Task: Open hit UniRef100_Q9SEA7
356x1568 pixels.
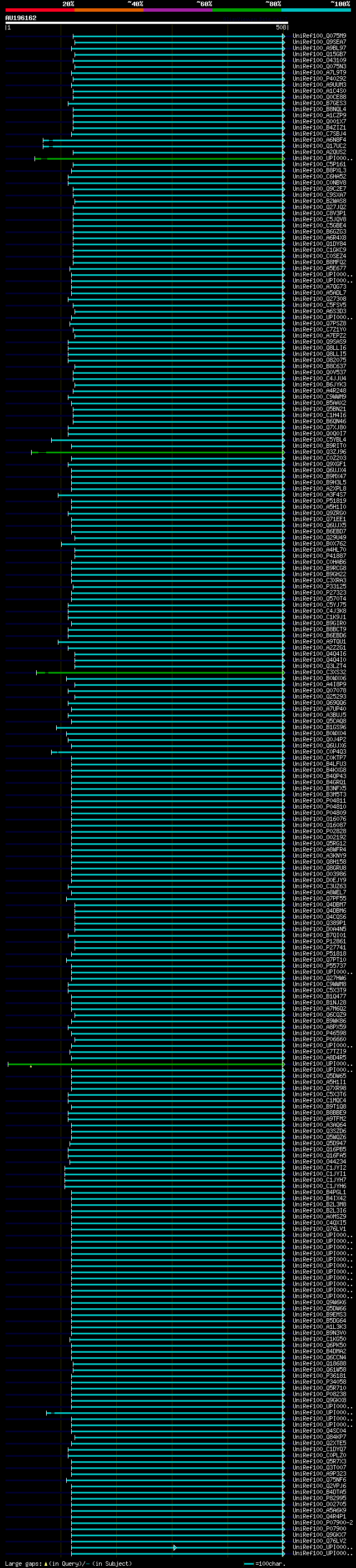Action: pyautogui.click(x=319, y=42)
